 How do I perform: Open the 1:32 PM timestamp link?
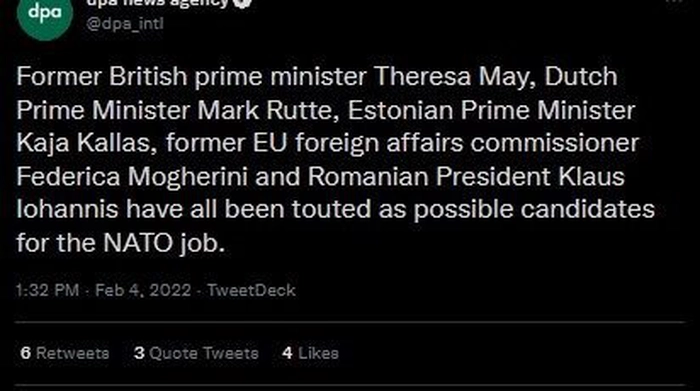tap(47, 291)
